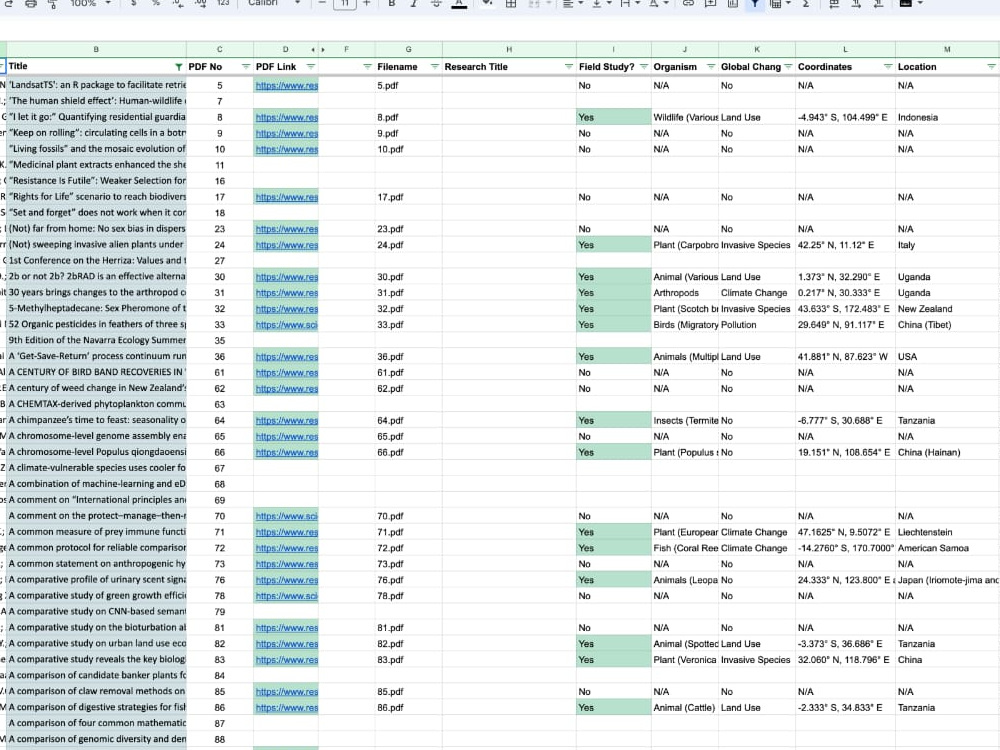Open the Location column filter
Screen dimensions: 1000x750
(991, 66)
